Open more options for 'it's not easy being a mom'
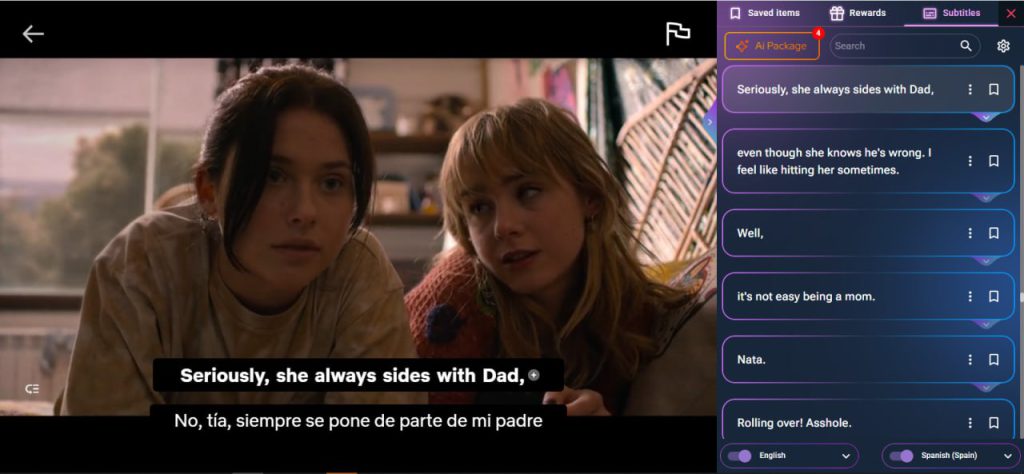 click(x=970, y=296)
